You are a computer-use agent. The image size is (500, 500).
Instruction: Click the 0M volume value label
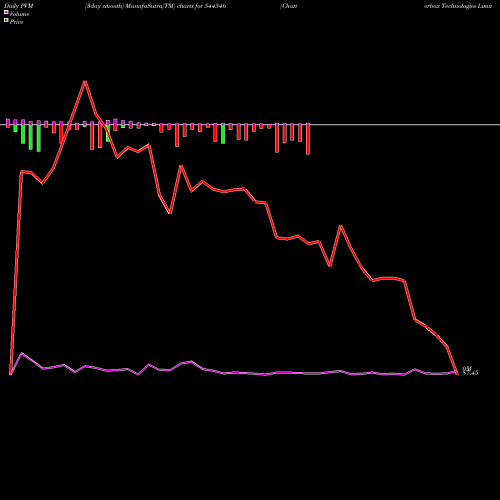click(x=467, y=369)
